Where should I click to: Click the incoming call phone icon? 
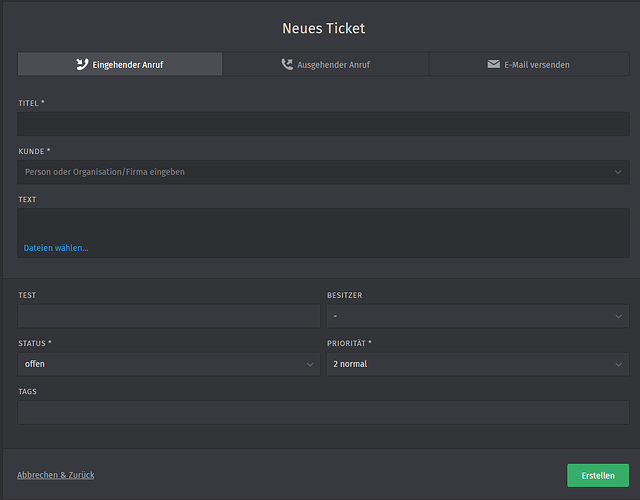pos(83,64)
